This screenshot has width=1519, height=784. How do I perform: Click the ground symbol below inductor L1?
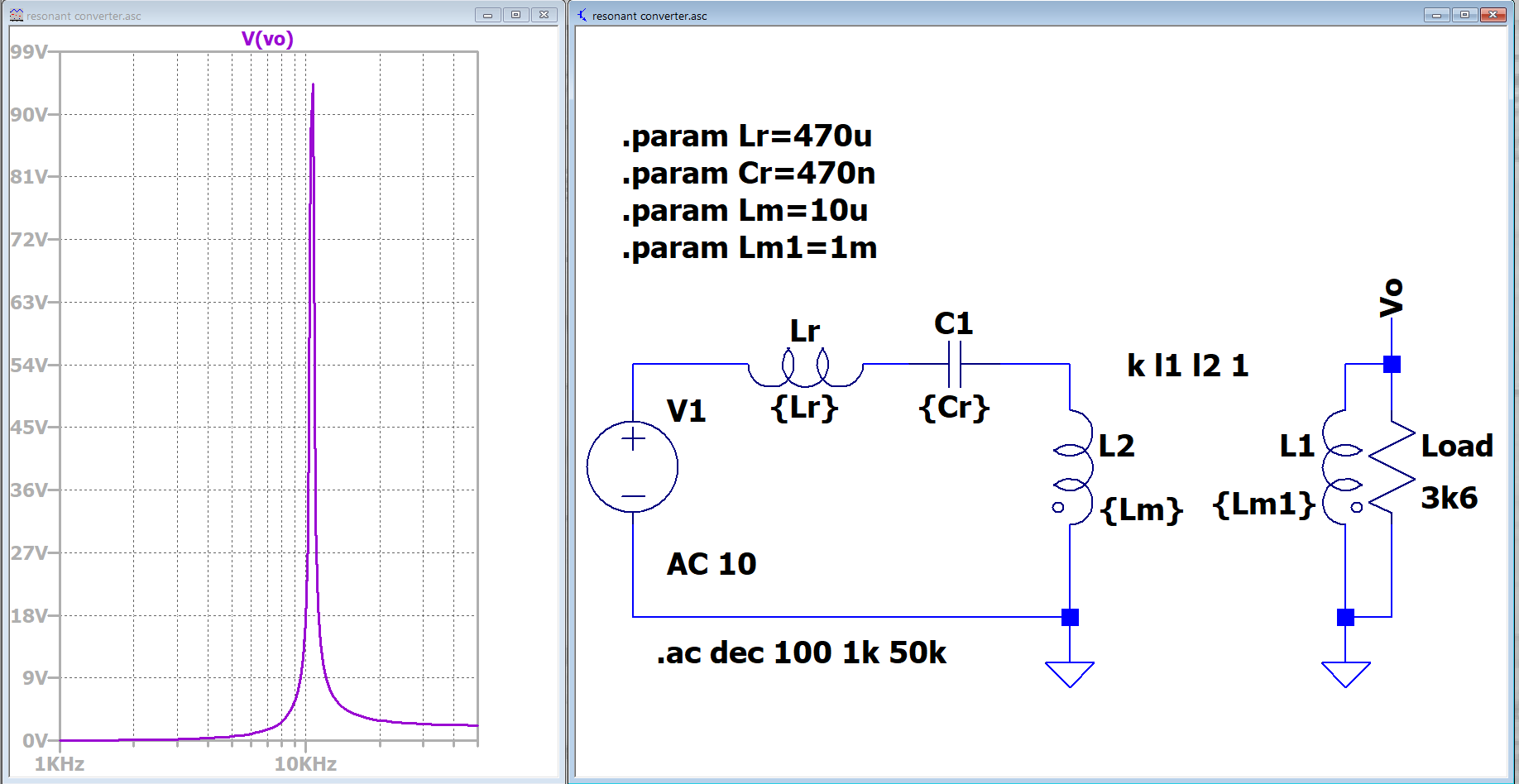1345,673
